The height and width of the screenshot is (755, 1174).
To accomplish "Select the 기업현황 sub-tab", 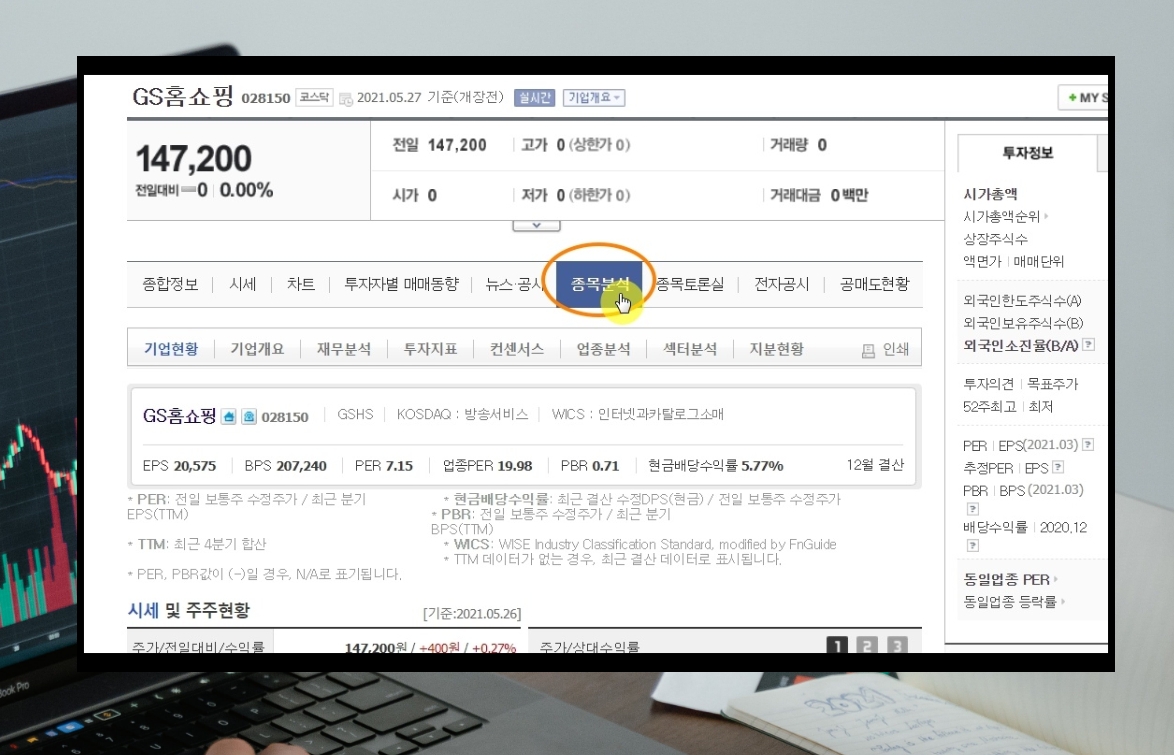I will 171,349.
